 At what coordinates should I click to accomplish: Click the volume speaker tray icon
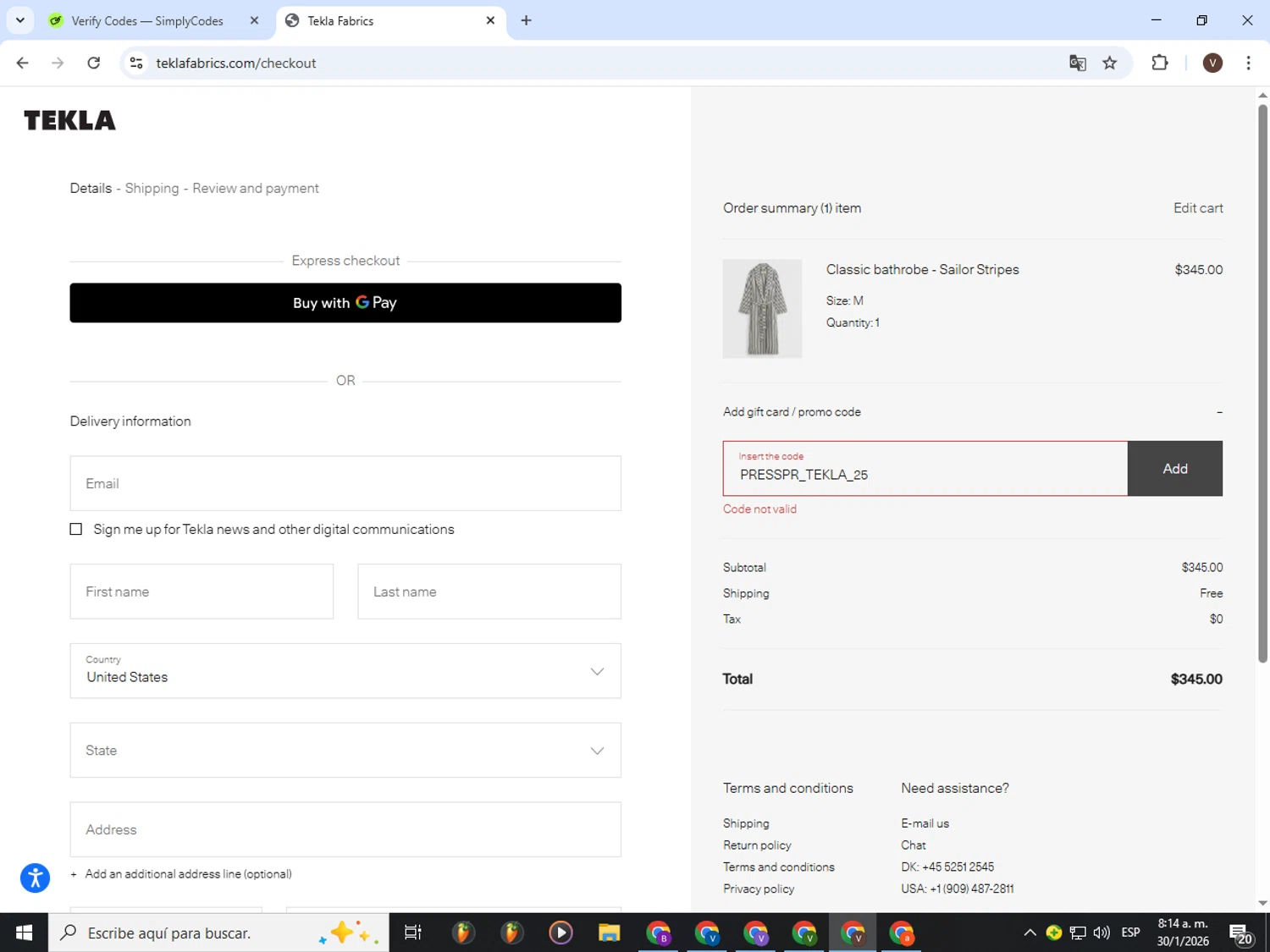1102,933
